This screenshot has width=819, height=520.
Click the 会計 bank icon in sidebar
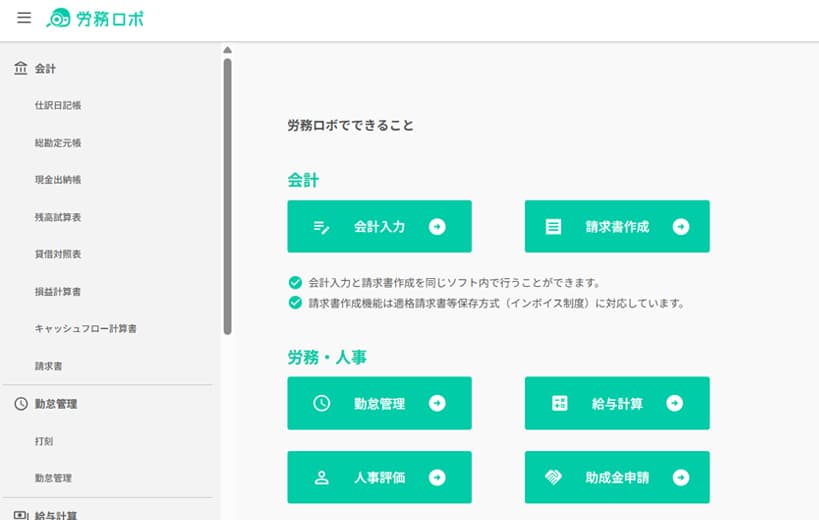pyautogui.click(x=21, y=68)
